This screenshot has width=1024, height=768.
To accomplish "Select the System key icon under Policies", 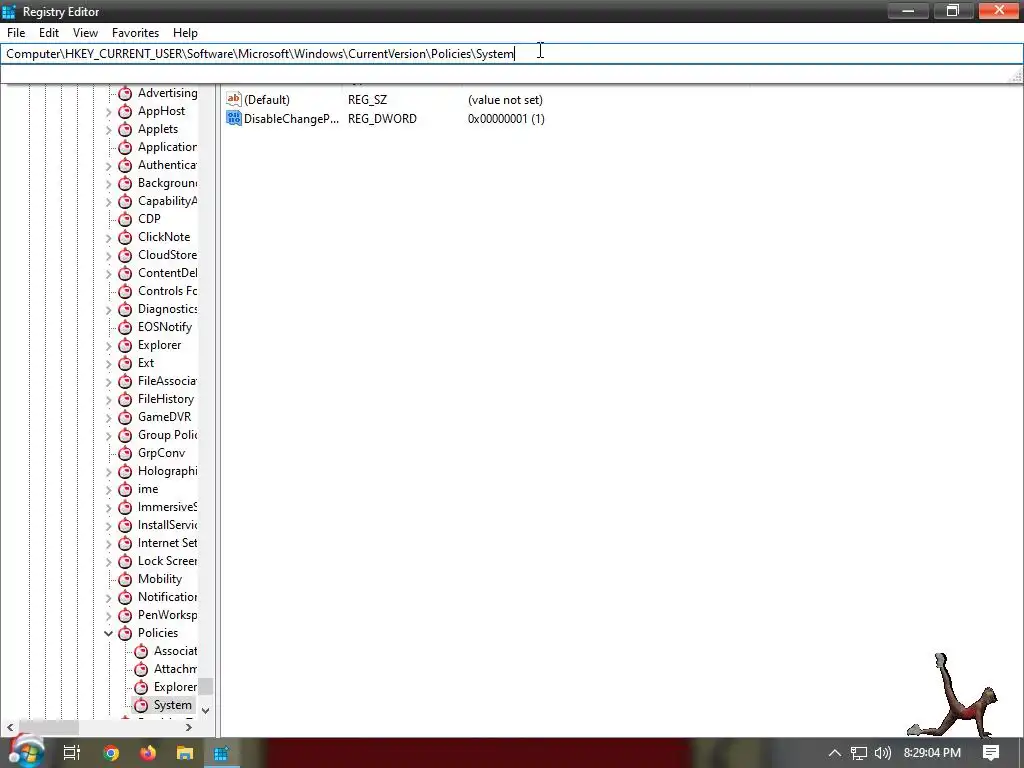I will [140, 705].
